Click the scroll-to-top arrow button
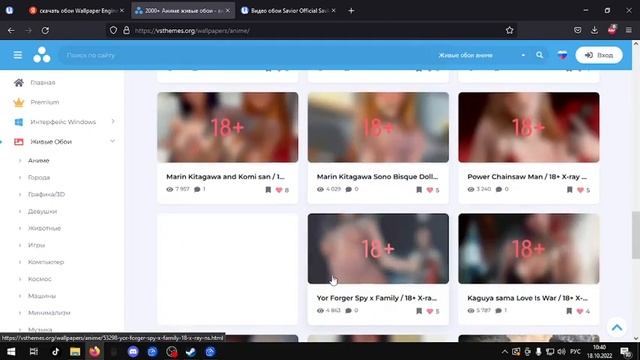 point(617,327)
